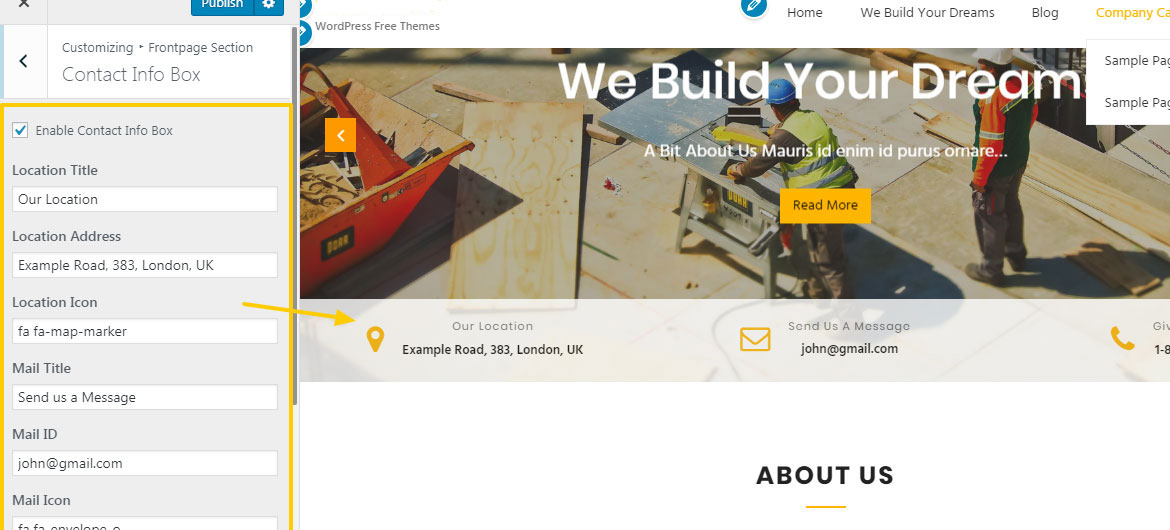This screenshot has width=1170, height=530.
Task: Click the envelope mail icon
Action: coord(754,339)
